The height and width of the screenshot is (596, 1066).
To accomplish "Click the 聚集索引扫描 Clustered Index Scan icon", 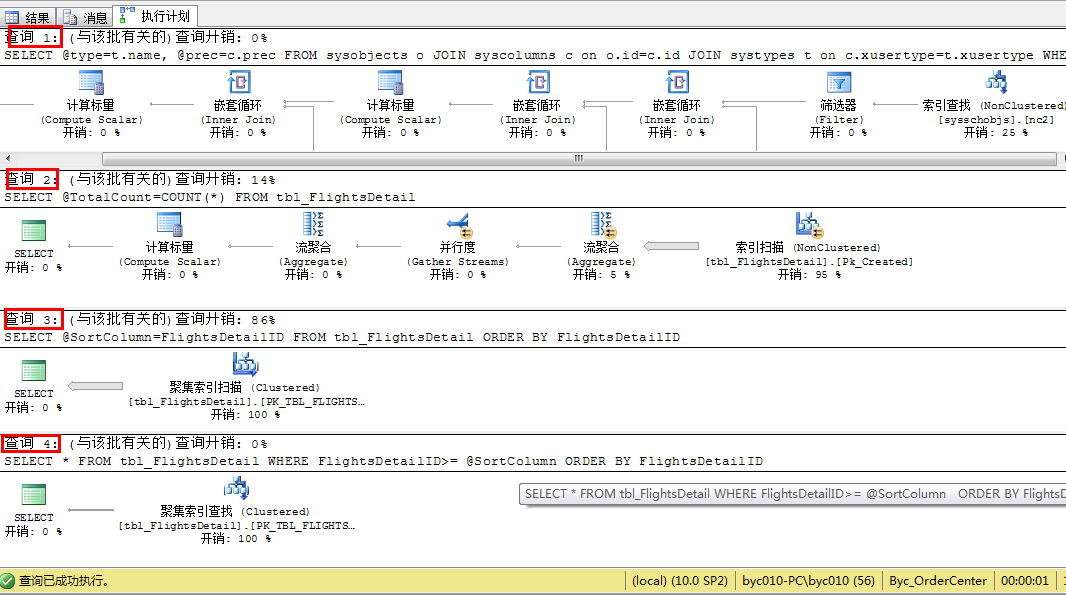I will [x=245, y=366].
